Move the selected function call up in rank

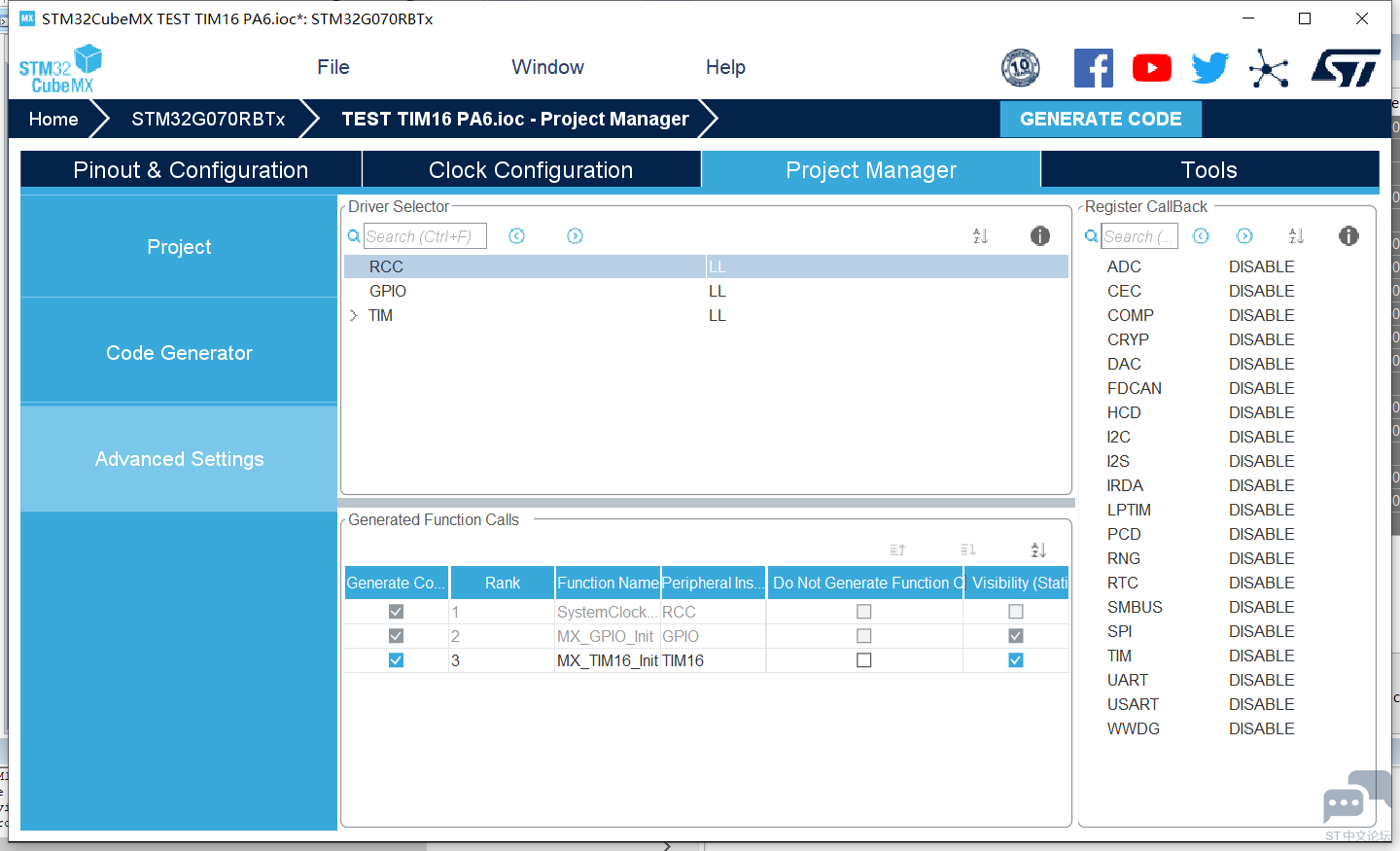pyautogui.click(x=897, y=550)
